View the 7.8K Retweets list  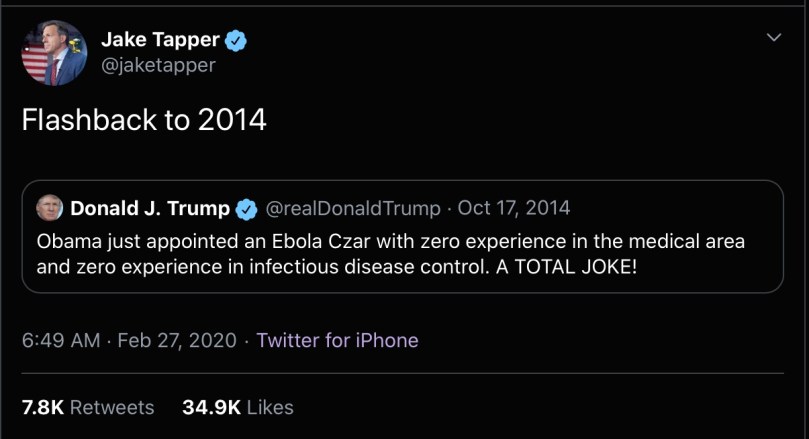coord(88,407)
